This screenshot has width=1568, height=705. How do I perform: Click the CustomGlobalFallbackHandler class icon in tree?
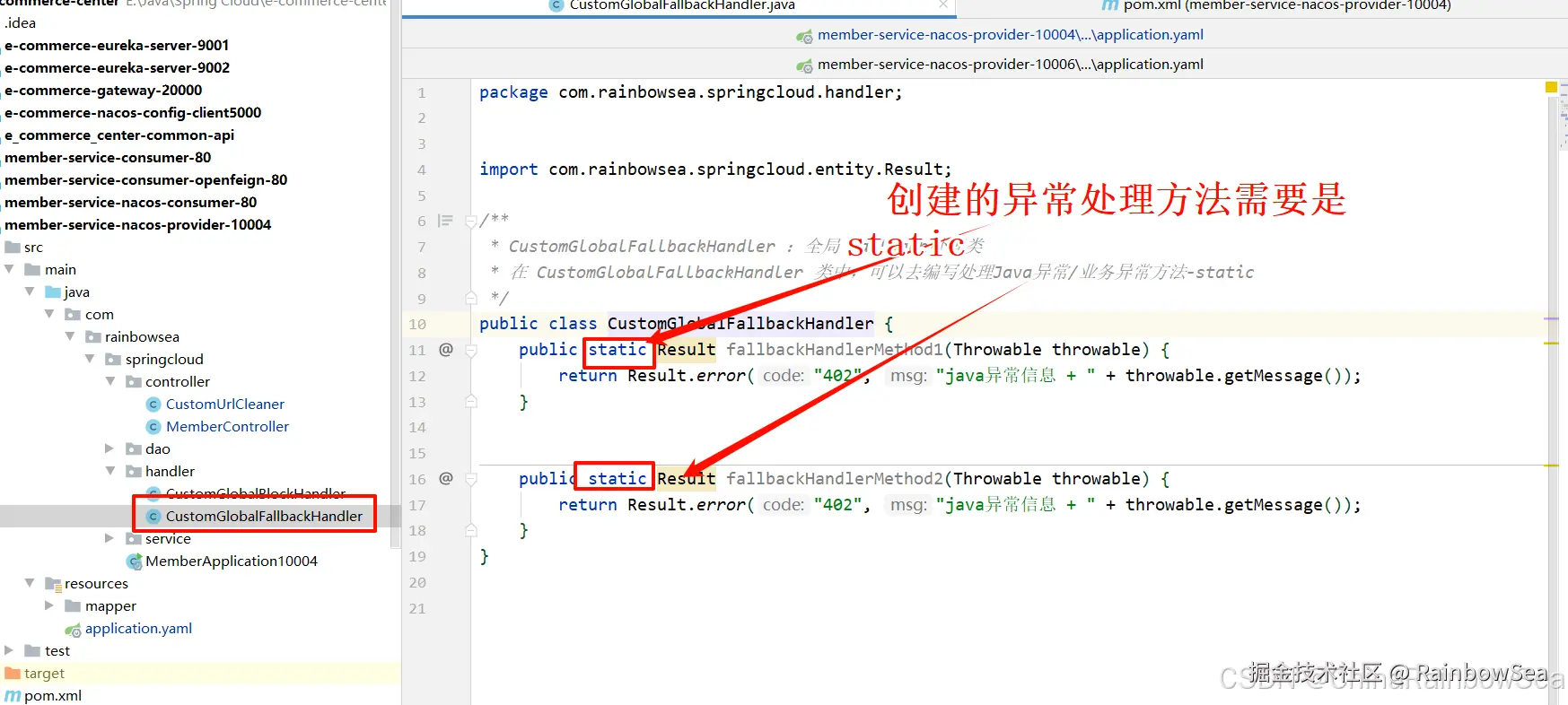coord(153,517)
